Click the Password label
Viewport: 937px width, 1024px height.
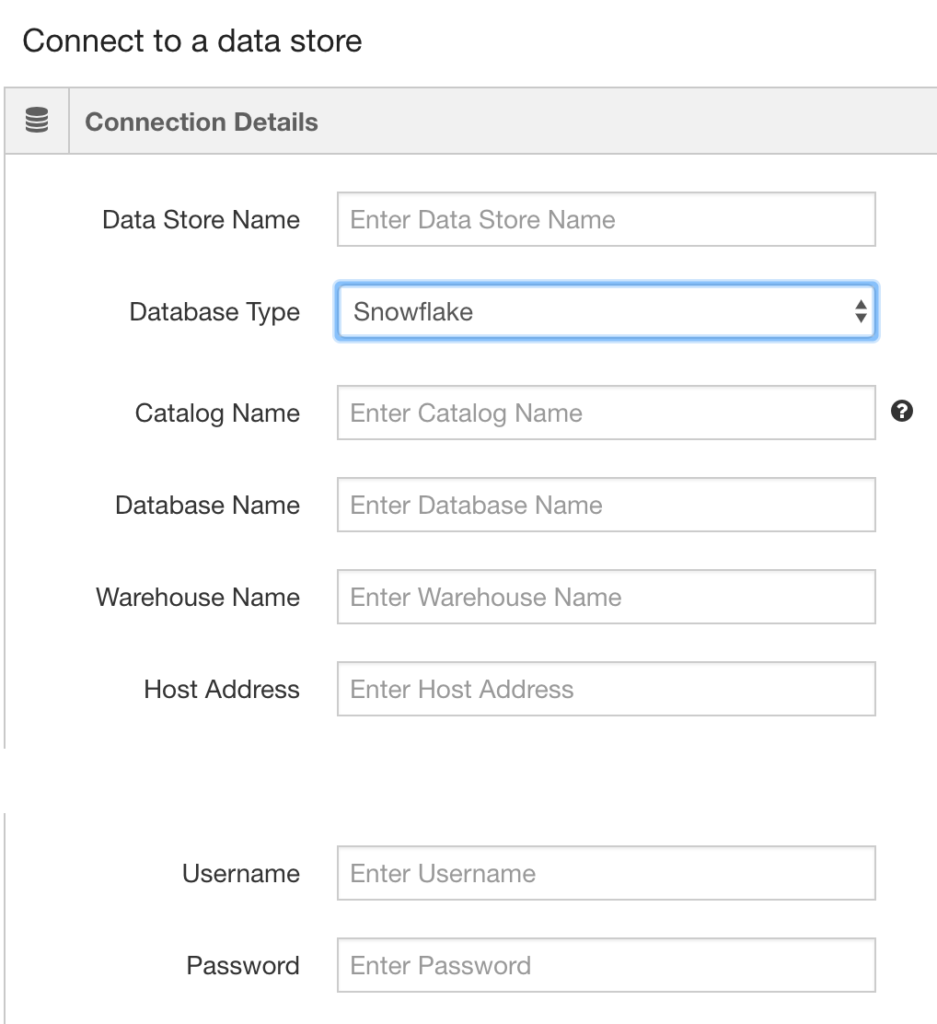click(243, 966)
